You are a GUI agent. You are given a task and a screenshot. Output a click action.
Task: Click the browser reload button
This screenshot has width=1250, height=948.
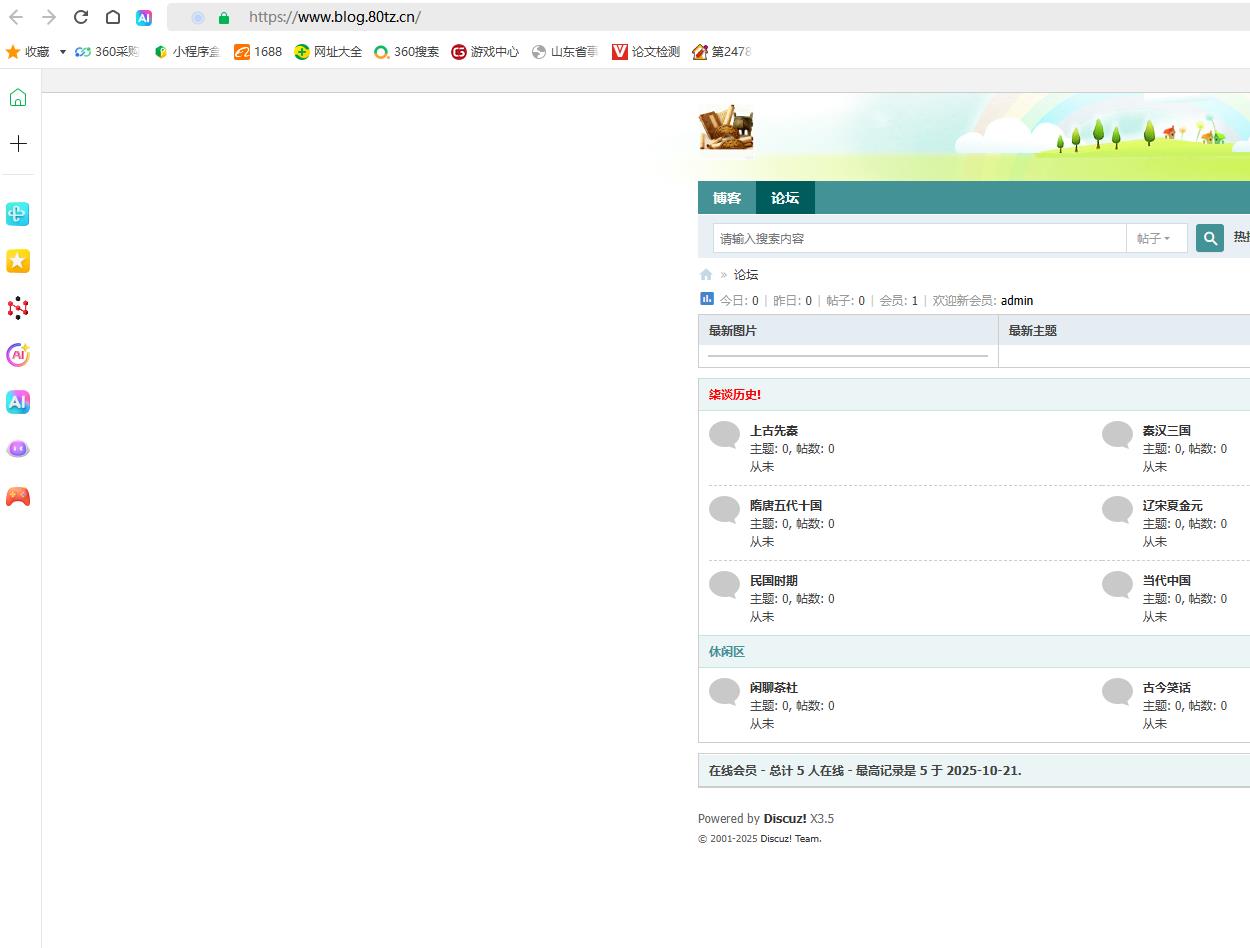click(x=81, y=17)
